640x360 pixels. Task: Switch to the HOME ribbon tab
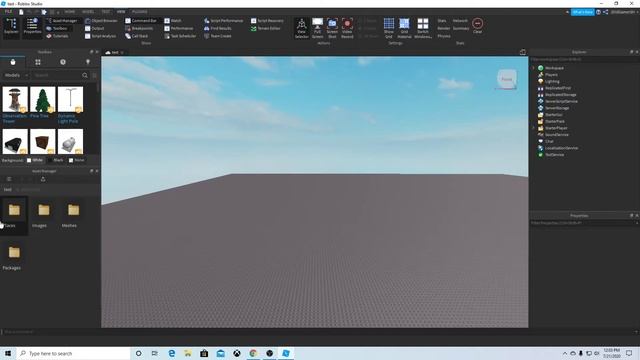pyautogui.click(x=70, y=12)
